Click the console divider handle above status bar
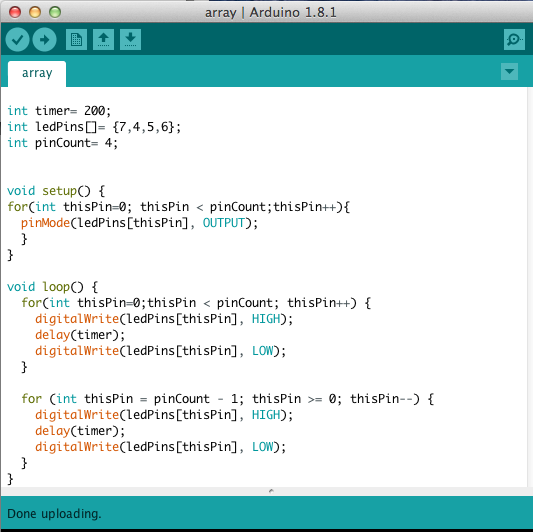 (271, 491)
